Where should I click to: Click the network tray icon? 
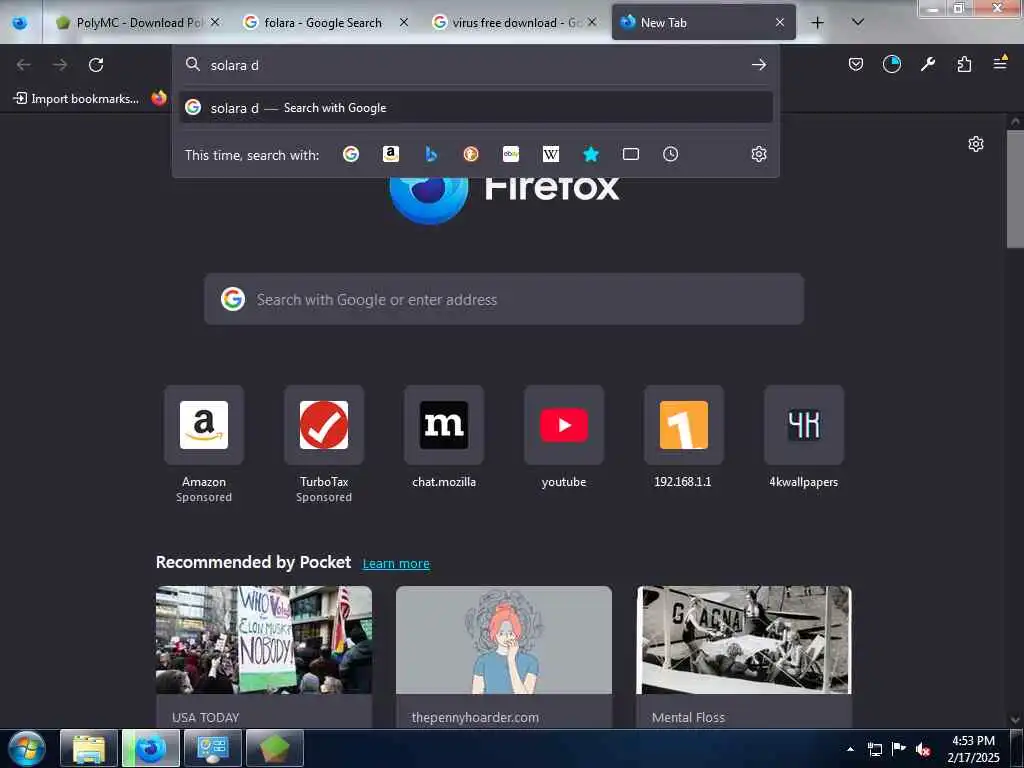pos(874,749)
